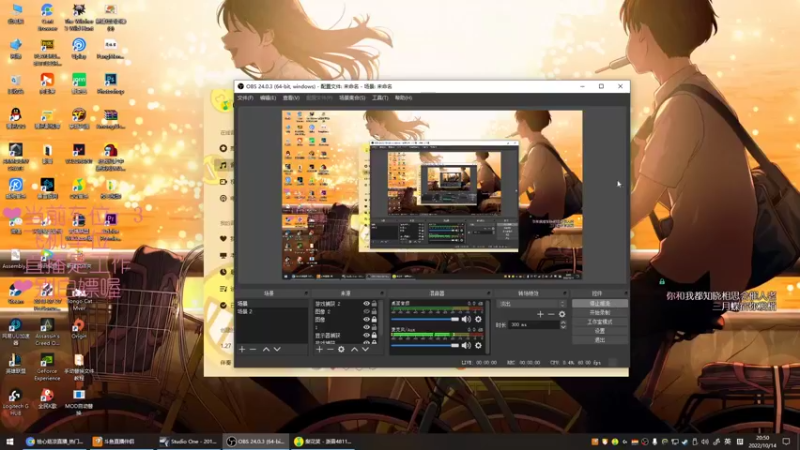Click 桌面音频 volume slider

point(424,319)
